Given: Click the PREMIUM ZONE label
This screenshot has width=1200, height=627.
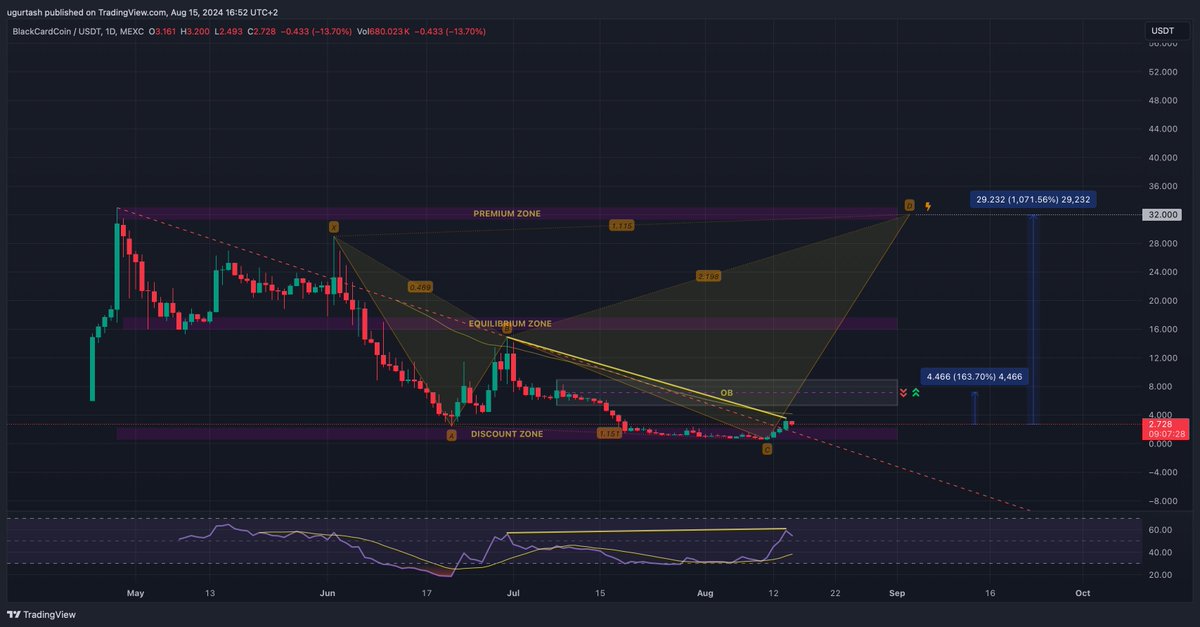Looking at the screenshot, I should coord(506,213).
